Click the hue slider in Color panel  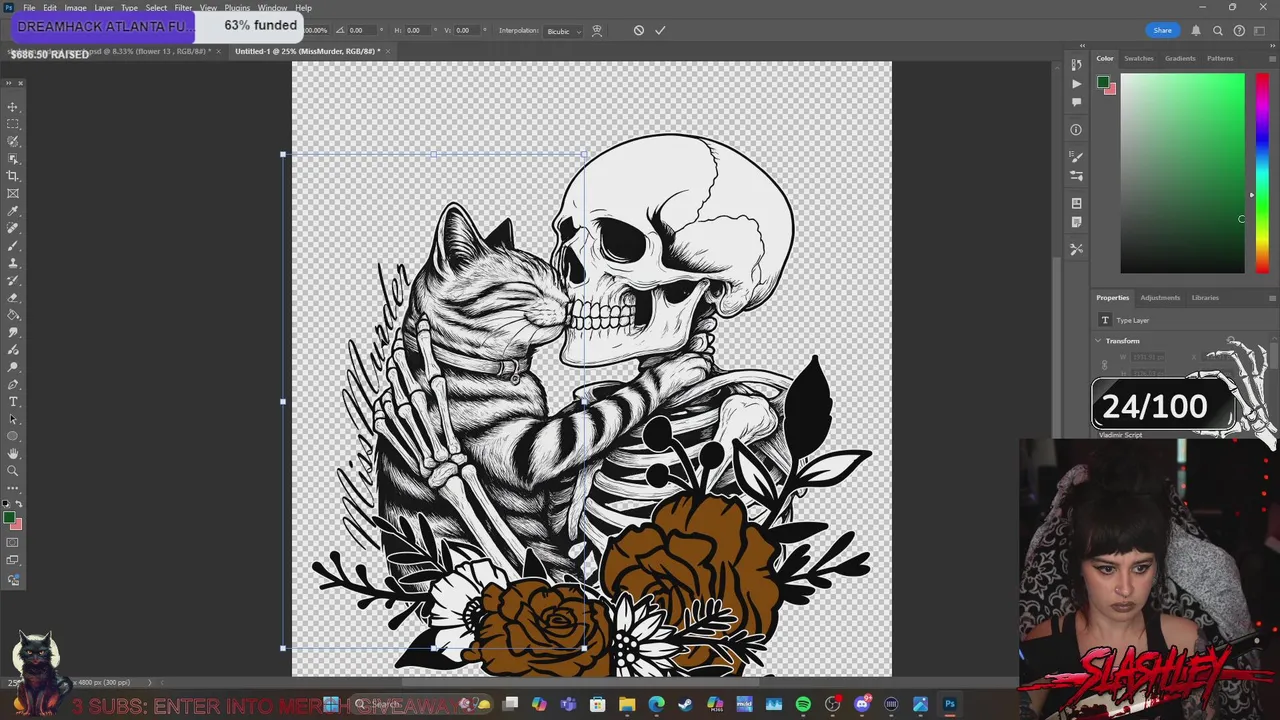click(x=1262, y=172)
